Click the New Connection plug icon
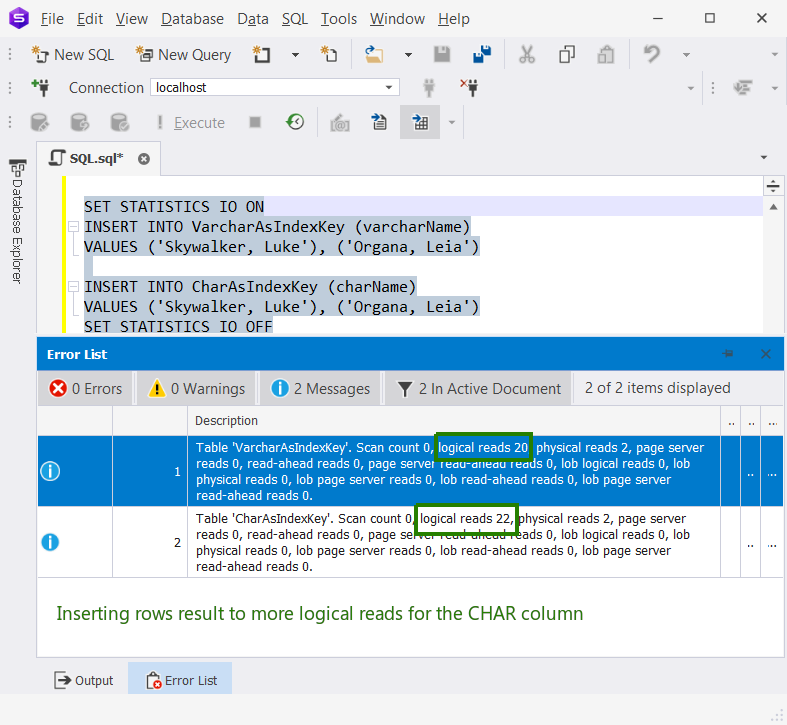The image size is (787, 725). (41, 87)
